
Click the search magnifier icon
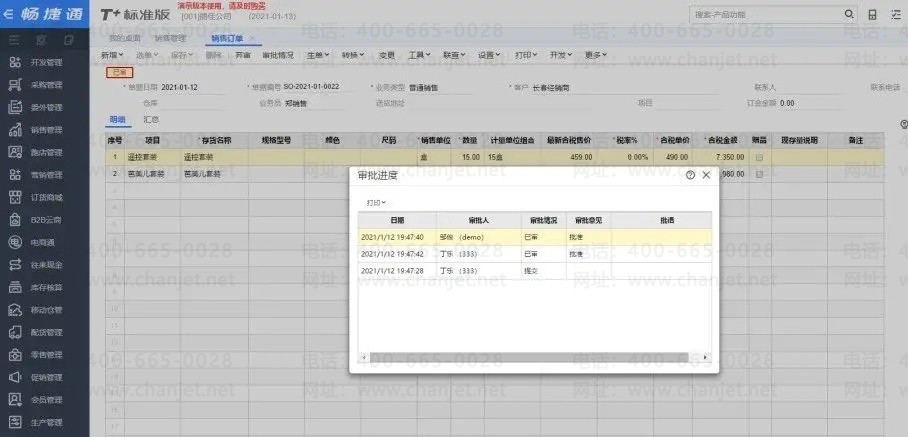click(x=849, y=14)
